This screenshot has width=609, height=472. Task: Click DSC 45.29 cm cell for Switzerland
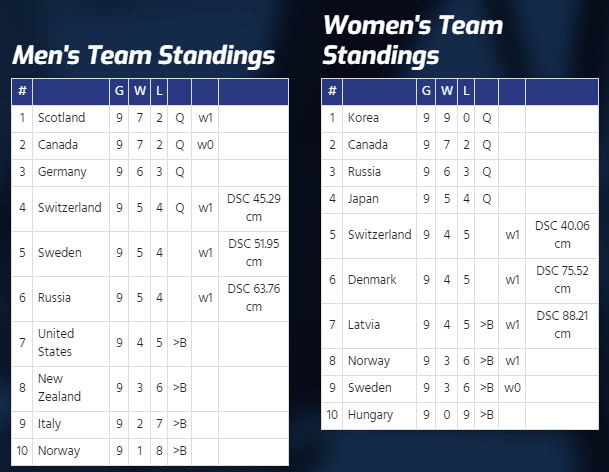(x=254, y=208)
